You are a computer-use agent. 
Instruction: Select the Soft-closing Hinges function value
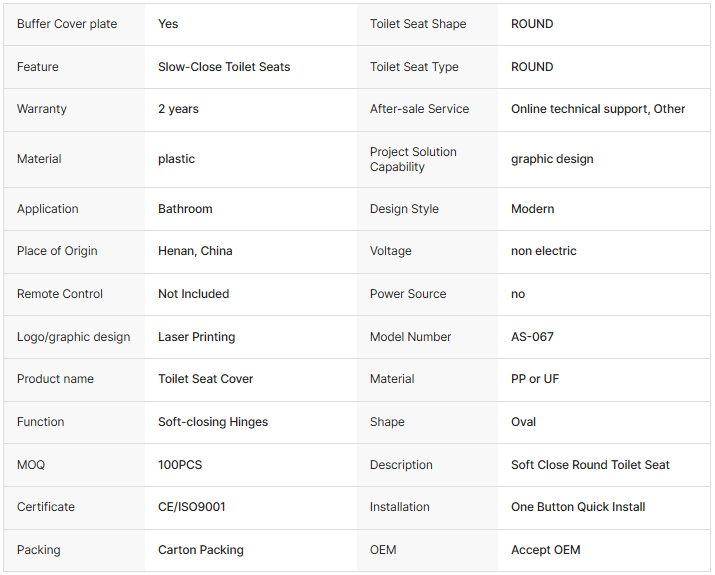(x=213, y=422)
